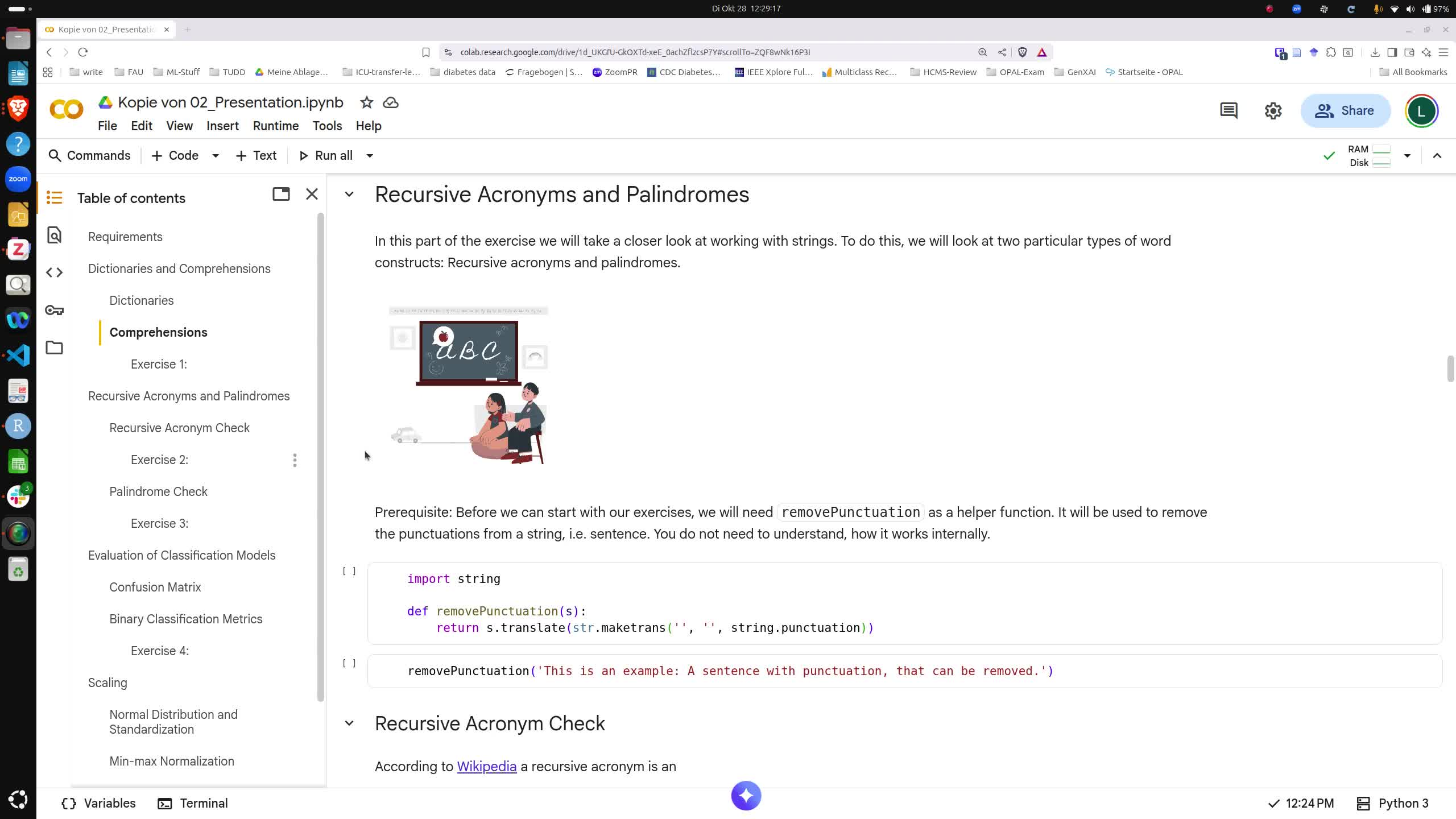Open the Runtime menu
This screenshot has width=1456, height=819.
276,126
